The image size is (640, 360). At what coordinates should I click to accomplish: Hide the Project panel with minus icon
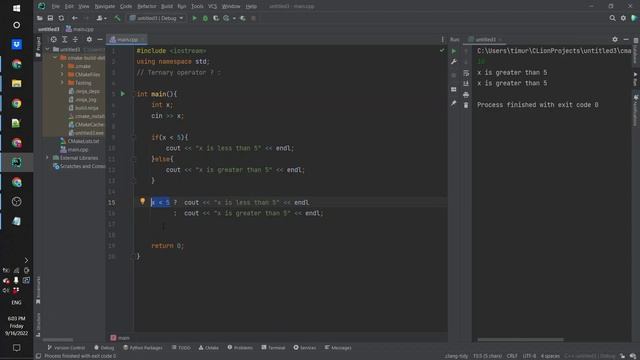pyautogui.click(x=100, y=39)
